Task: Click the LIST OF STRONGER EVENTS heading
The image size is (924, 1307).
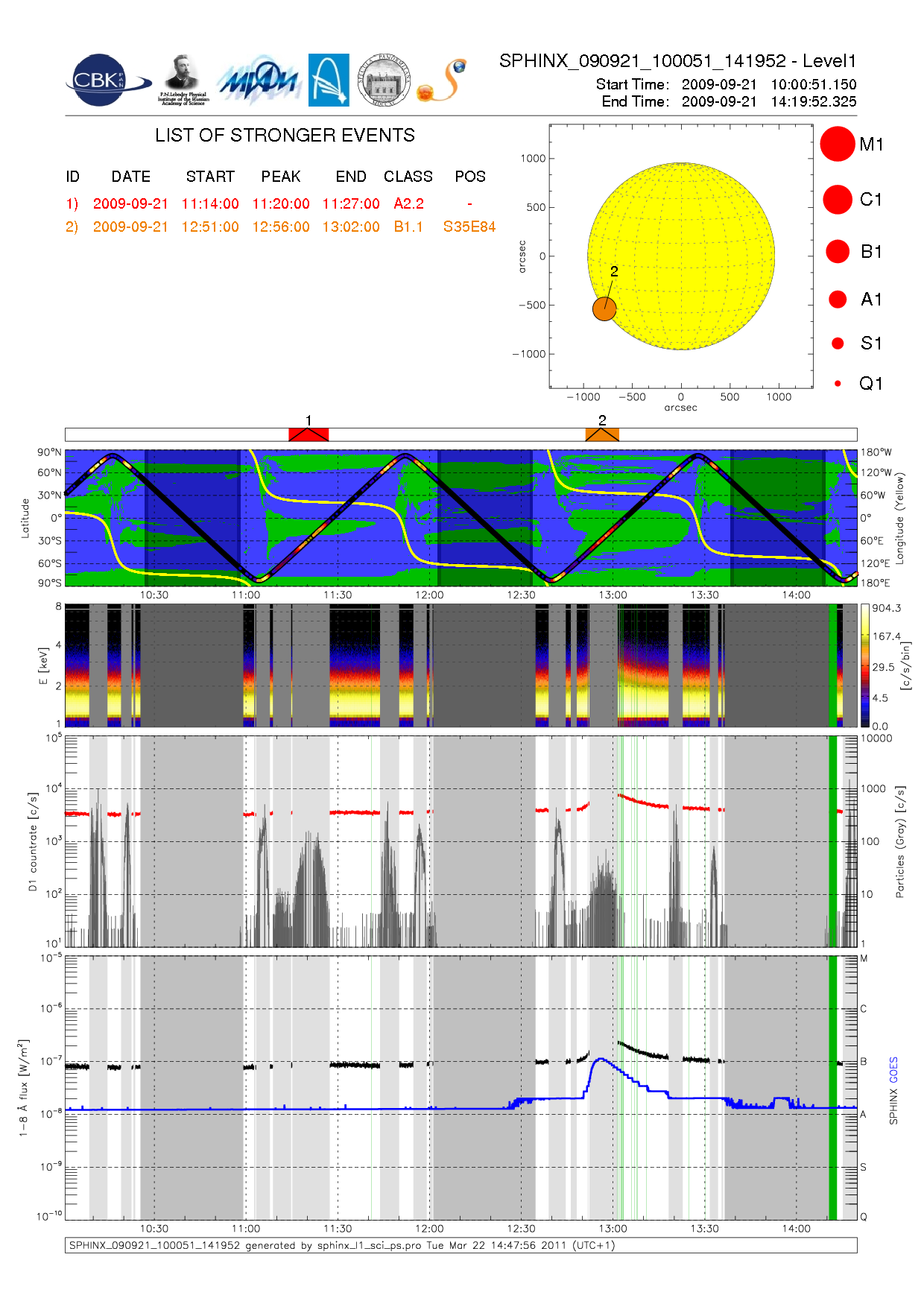Action: pyautogui.click(x=285, y=135)
